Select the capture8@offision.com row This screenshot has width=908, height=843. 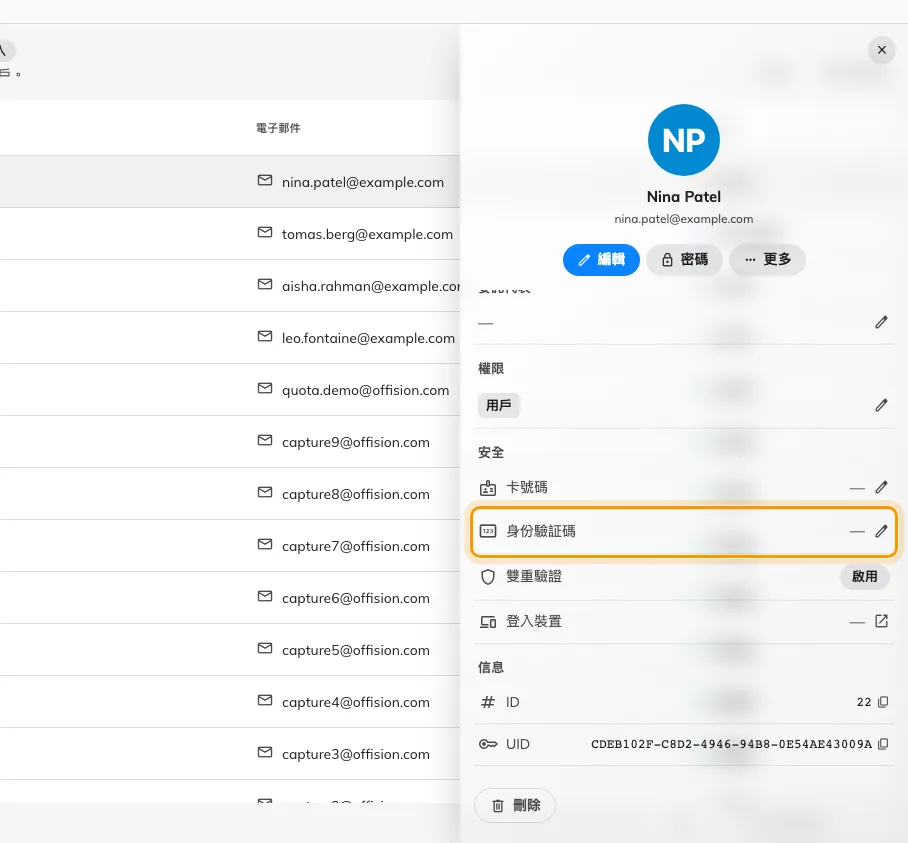[230, 494]
